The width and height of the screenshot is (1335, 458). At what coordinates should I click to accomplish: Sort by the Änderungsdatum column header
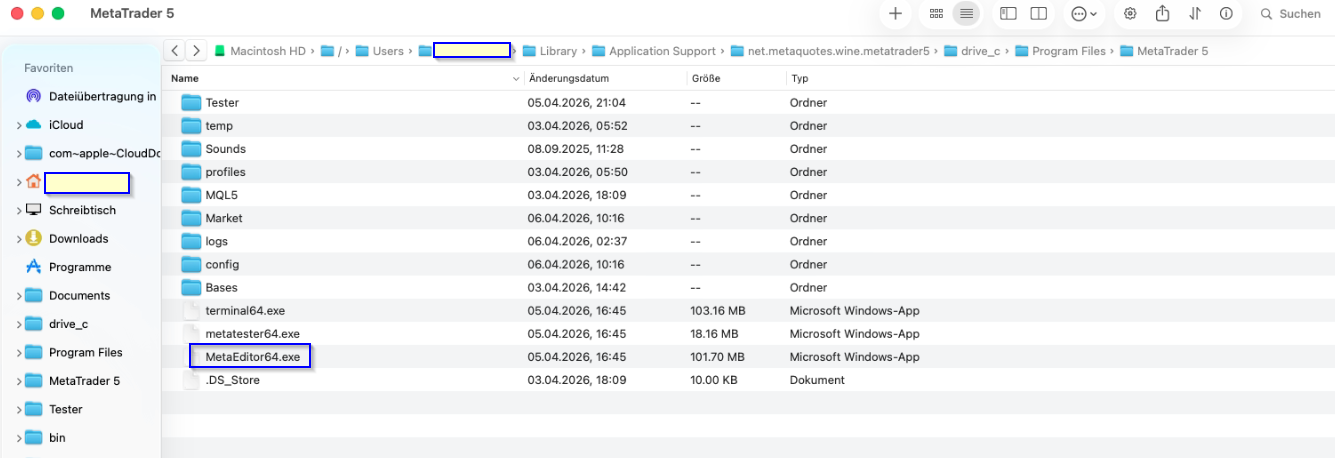[569, 78]
